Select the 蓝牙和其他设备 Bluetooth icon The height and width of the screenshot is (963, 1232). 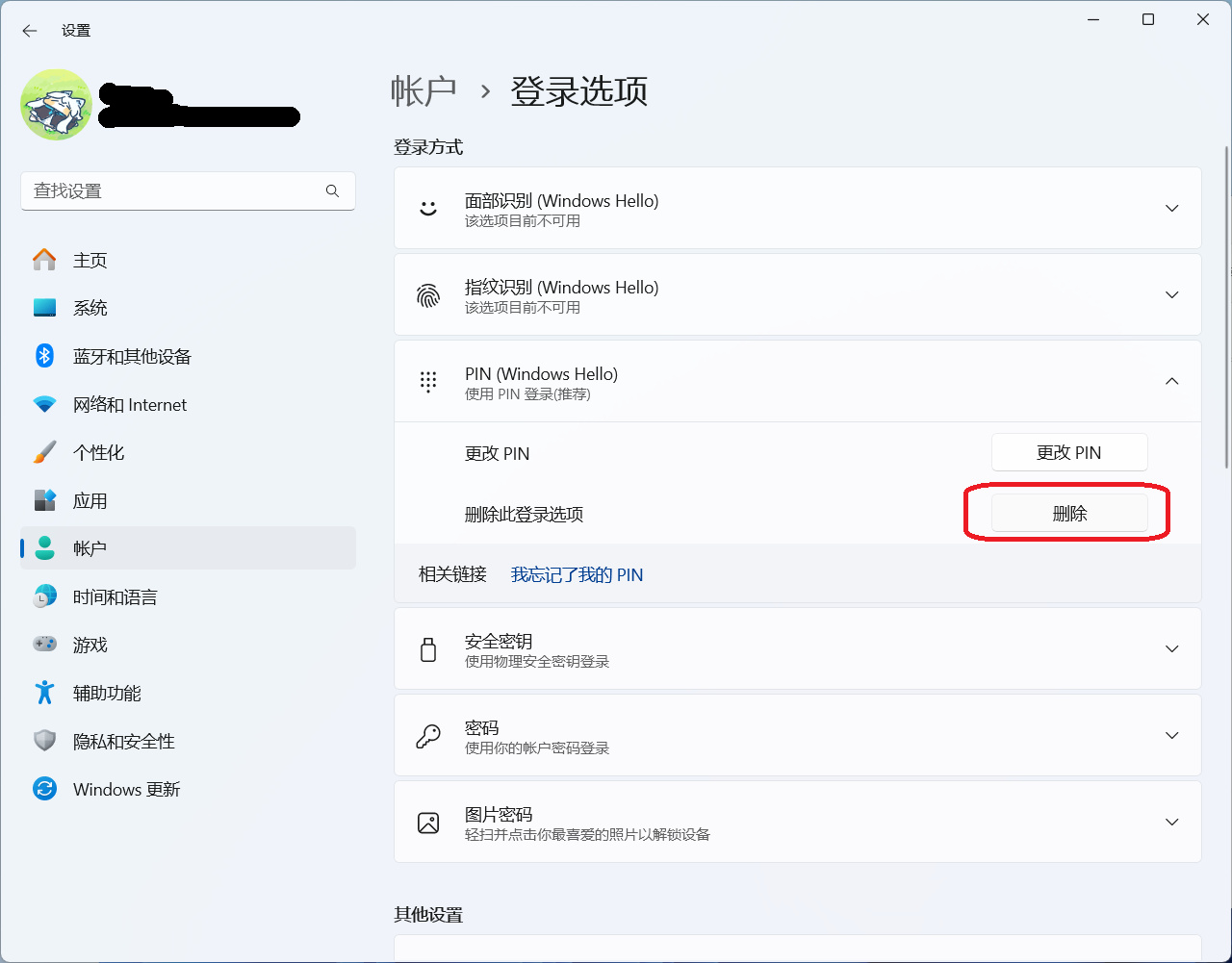(x=44, y=356)
